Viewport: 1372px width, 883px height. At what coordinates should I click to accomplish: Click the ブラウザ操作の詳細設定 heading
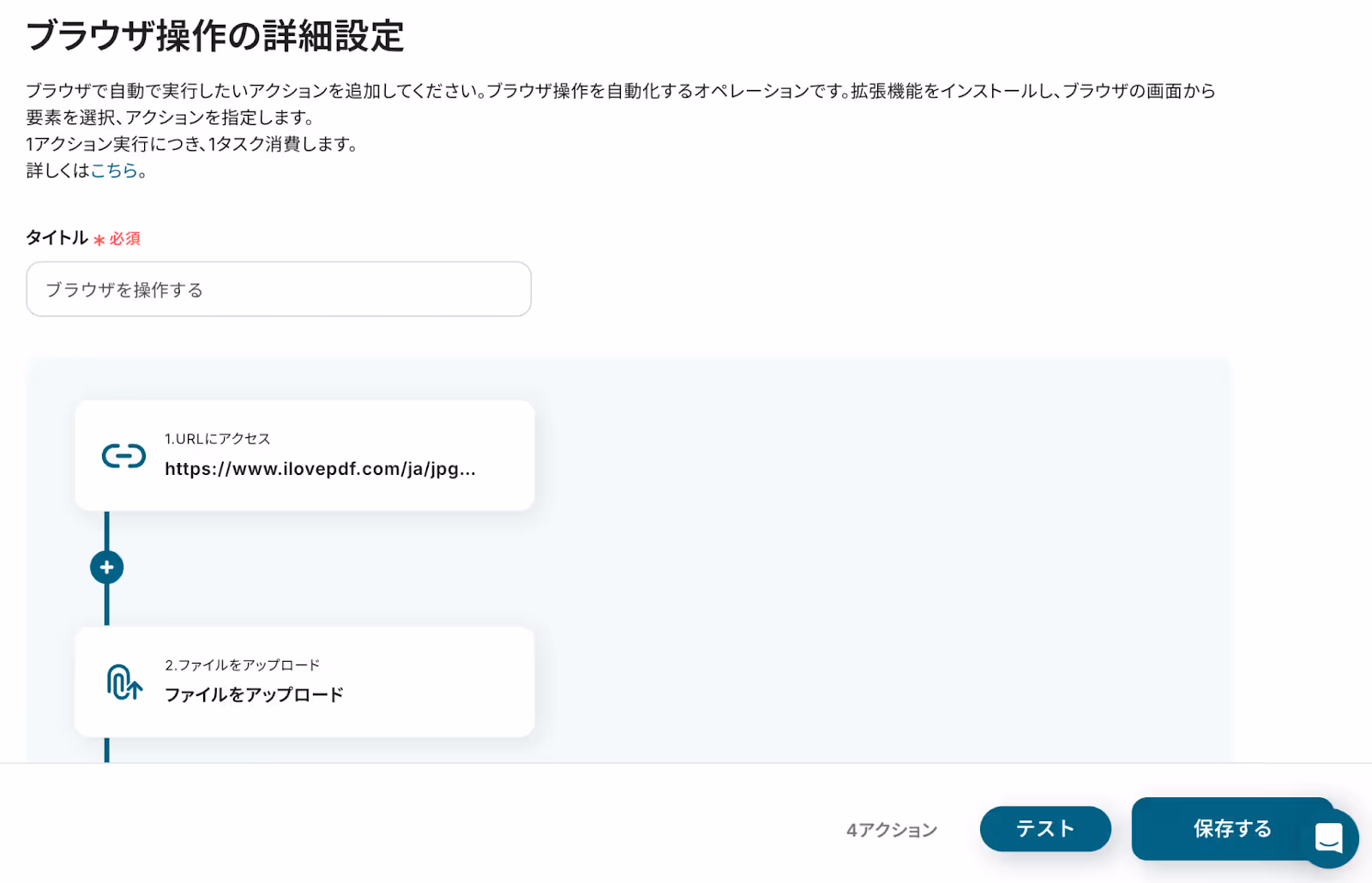[215, 36]
